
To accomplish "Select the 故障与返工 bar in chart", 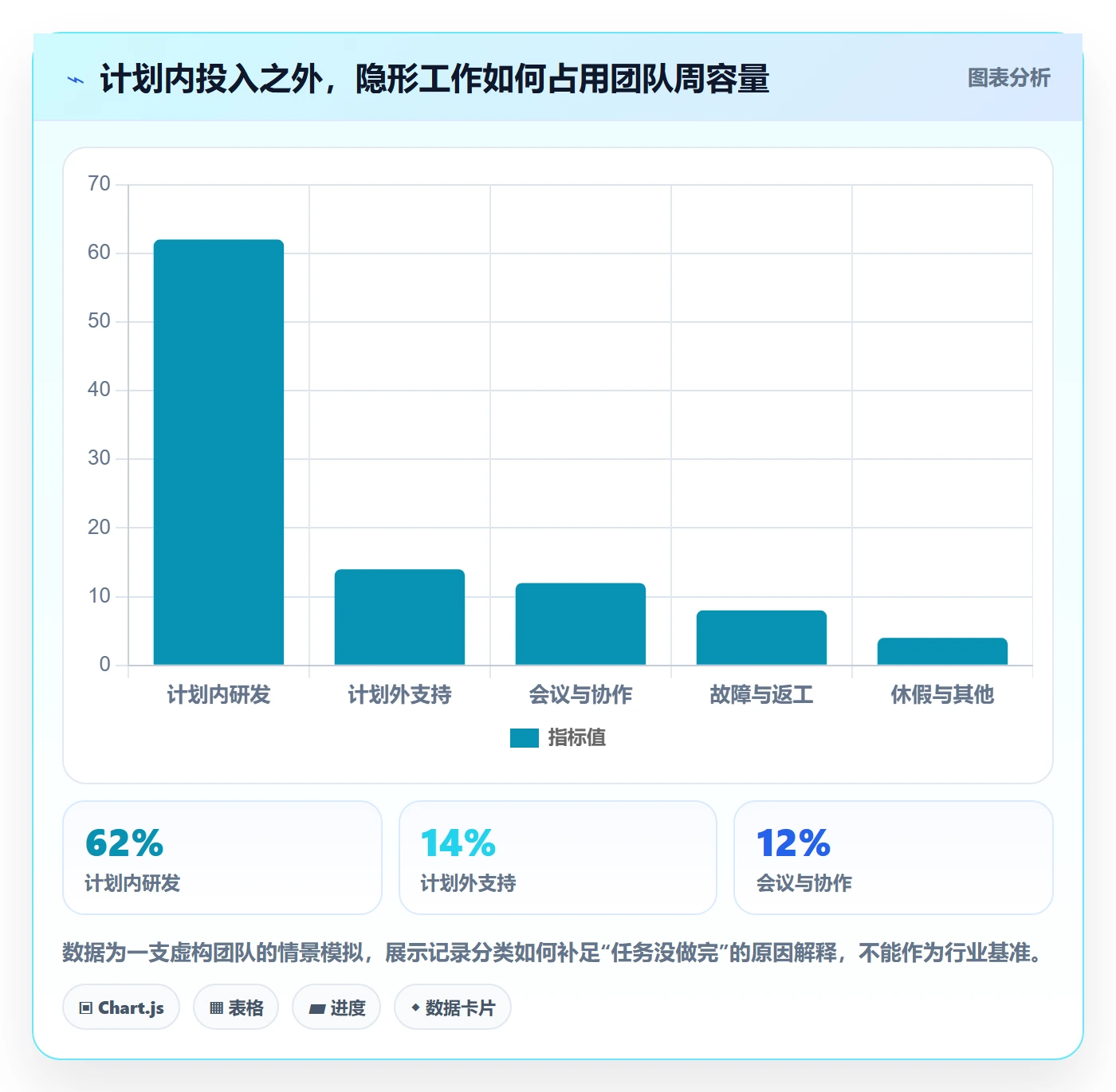I will point(761,638).
